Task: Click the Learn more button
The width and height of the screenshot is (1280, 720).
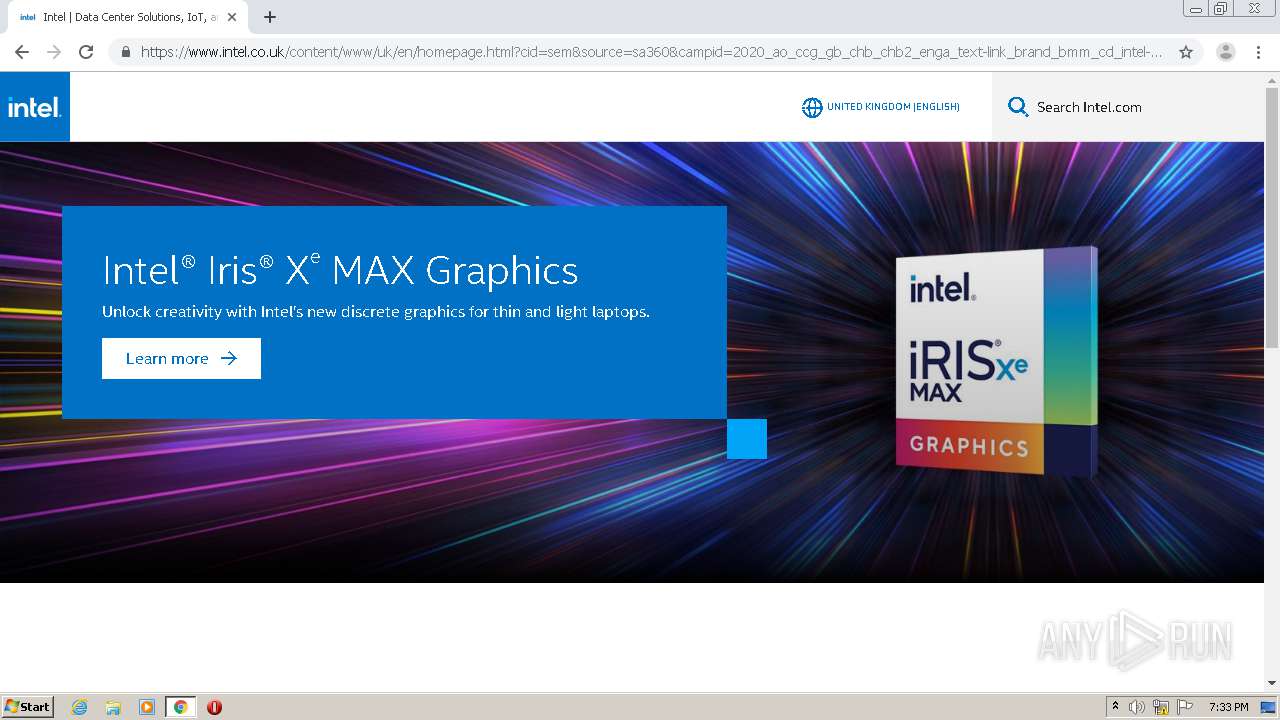Action: (181, 358)
